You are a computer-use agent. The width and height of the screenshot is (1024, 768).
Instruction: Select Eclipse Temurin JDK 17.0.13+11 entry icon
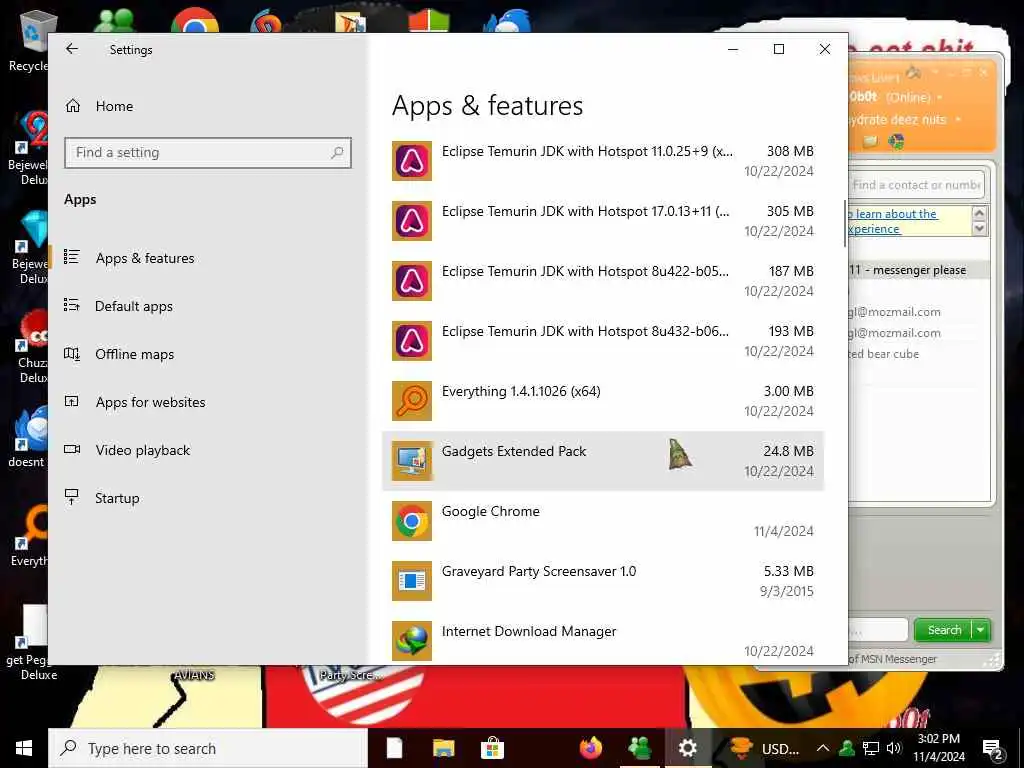pos(411,221)
